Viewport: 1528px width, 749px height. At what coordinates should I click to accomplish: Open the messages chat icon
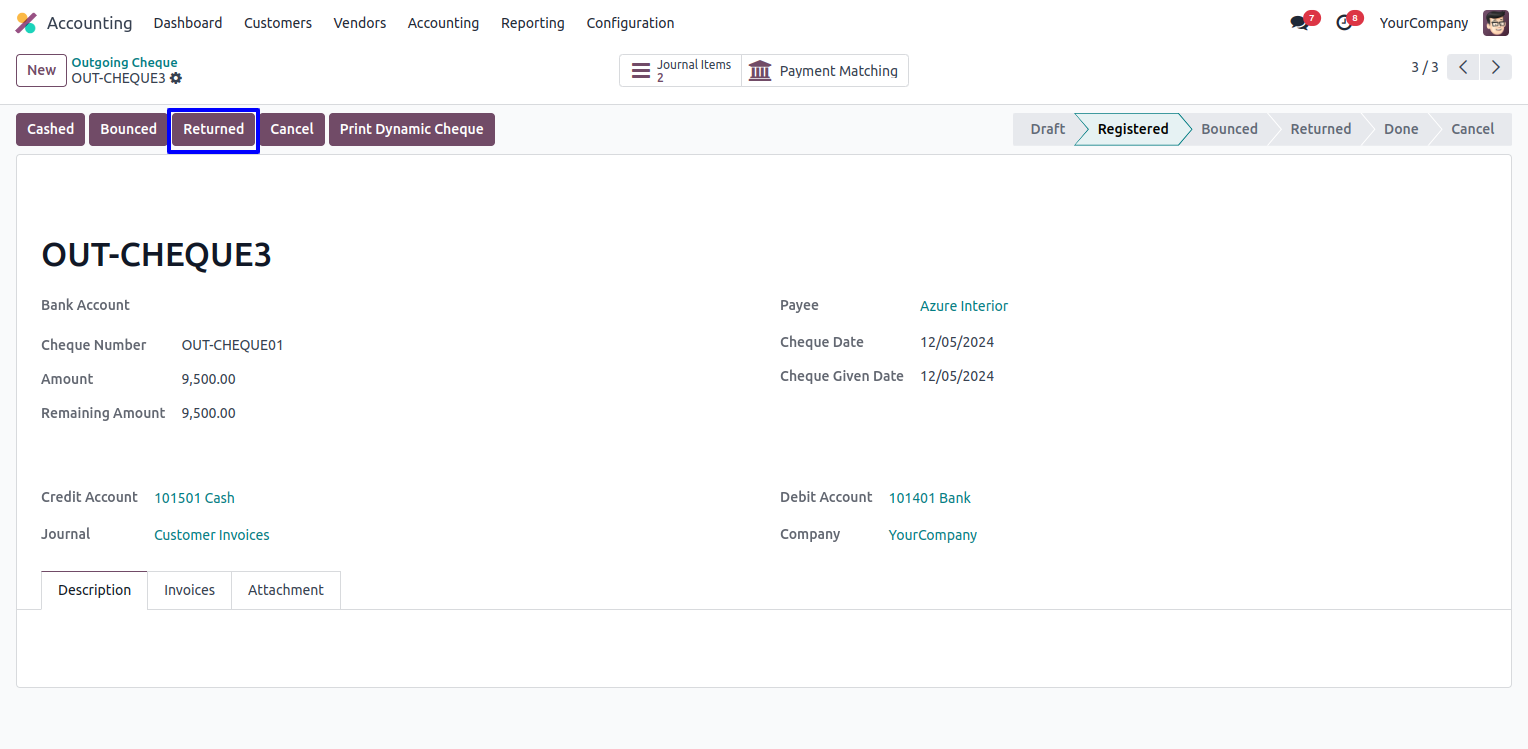click(x=1299, y=23)
